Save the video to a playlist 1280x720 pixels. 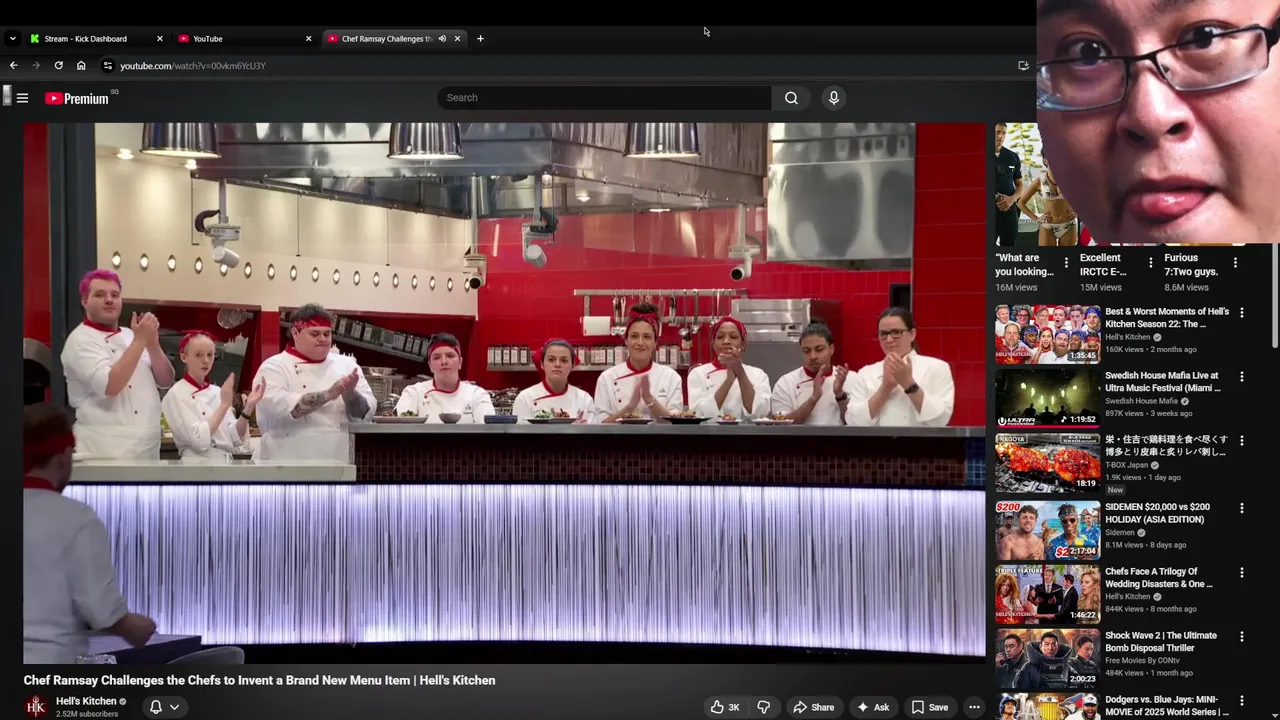point(929,707)
